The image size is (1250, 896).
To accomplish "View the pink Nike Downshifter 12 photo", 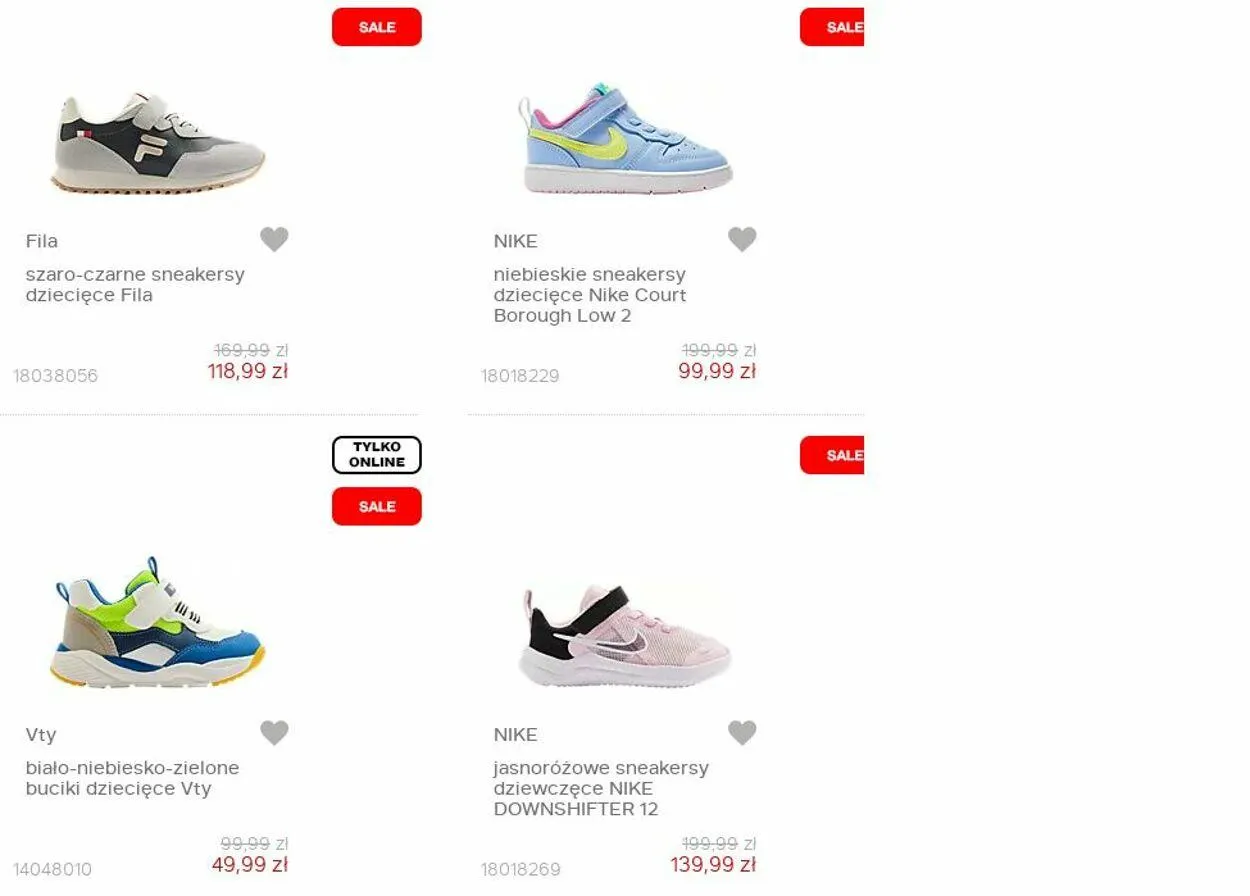I will point(625,635).
